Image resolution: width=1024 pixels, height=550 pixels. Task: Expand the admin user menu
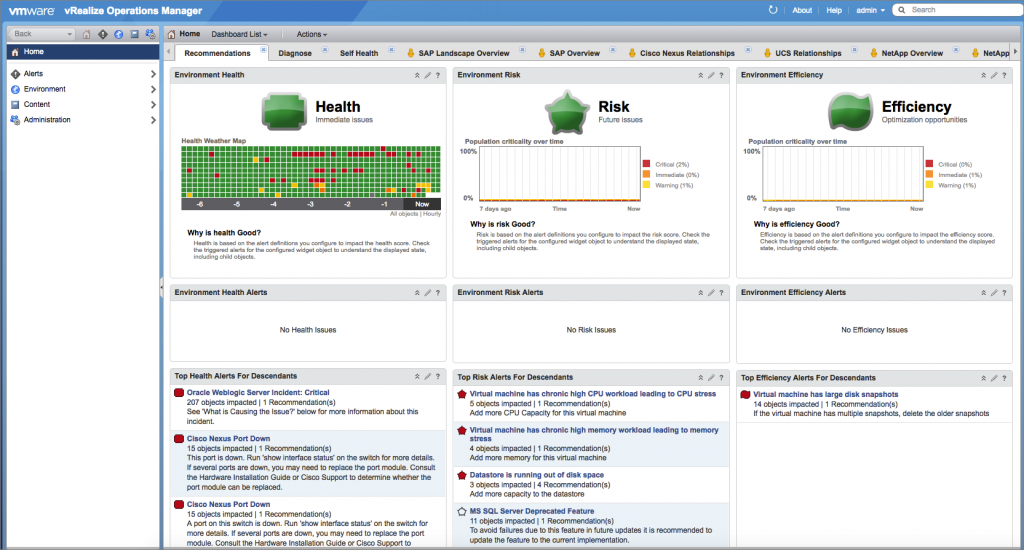point(871,10)
